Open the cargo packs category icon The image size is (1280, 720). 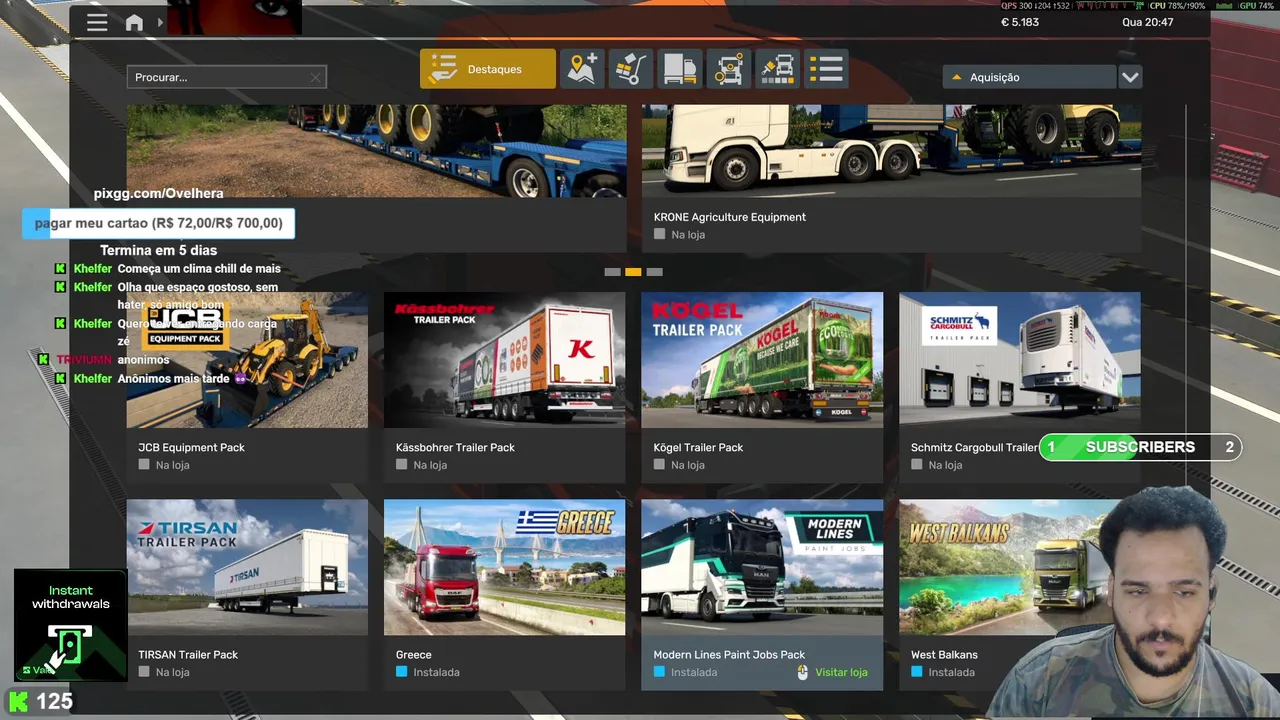click(x=631, y=69)
